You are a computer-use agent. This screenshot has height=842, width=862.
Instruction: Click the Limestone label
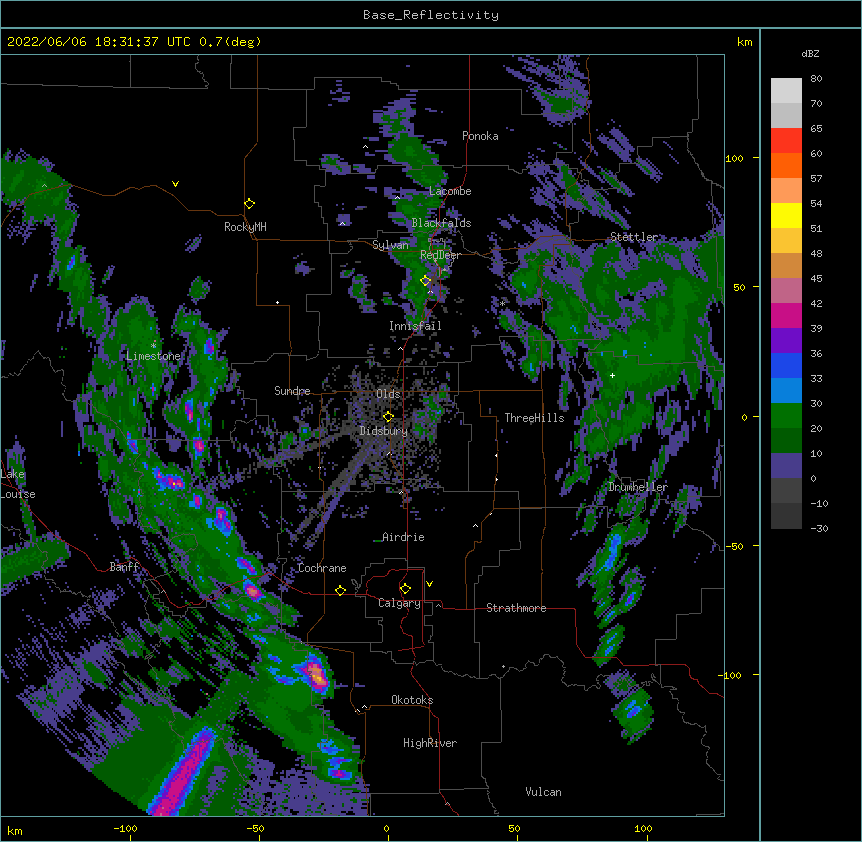[153, 356]
